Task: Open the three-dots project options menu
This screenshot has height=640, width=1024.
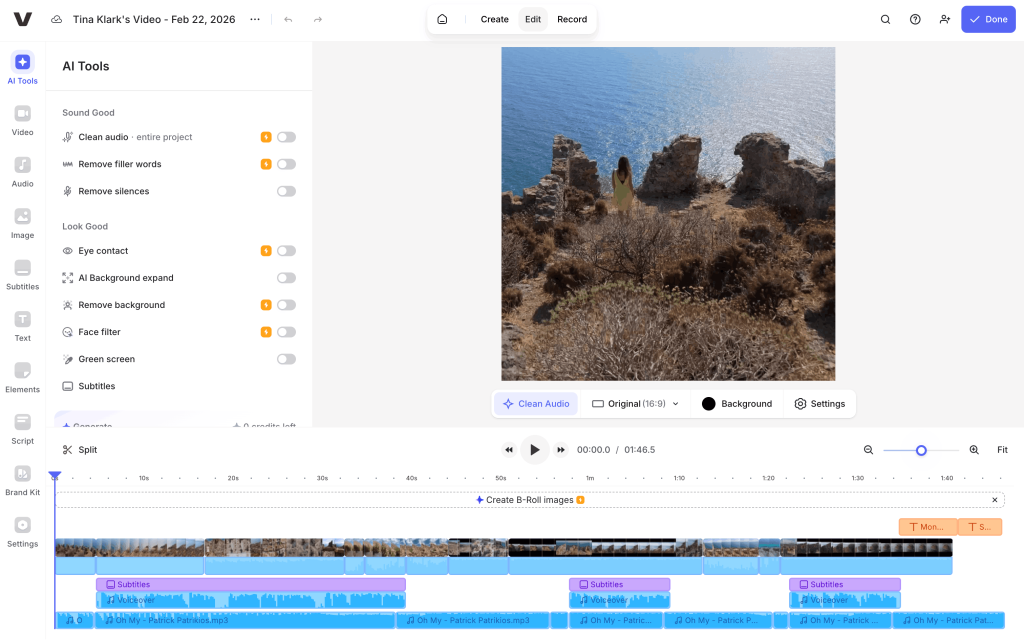Action: coord(255,19)
